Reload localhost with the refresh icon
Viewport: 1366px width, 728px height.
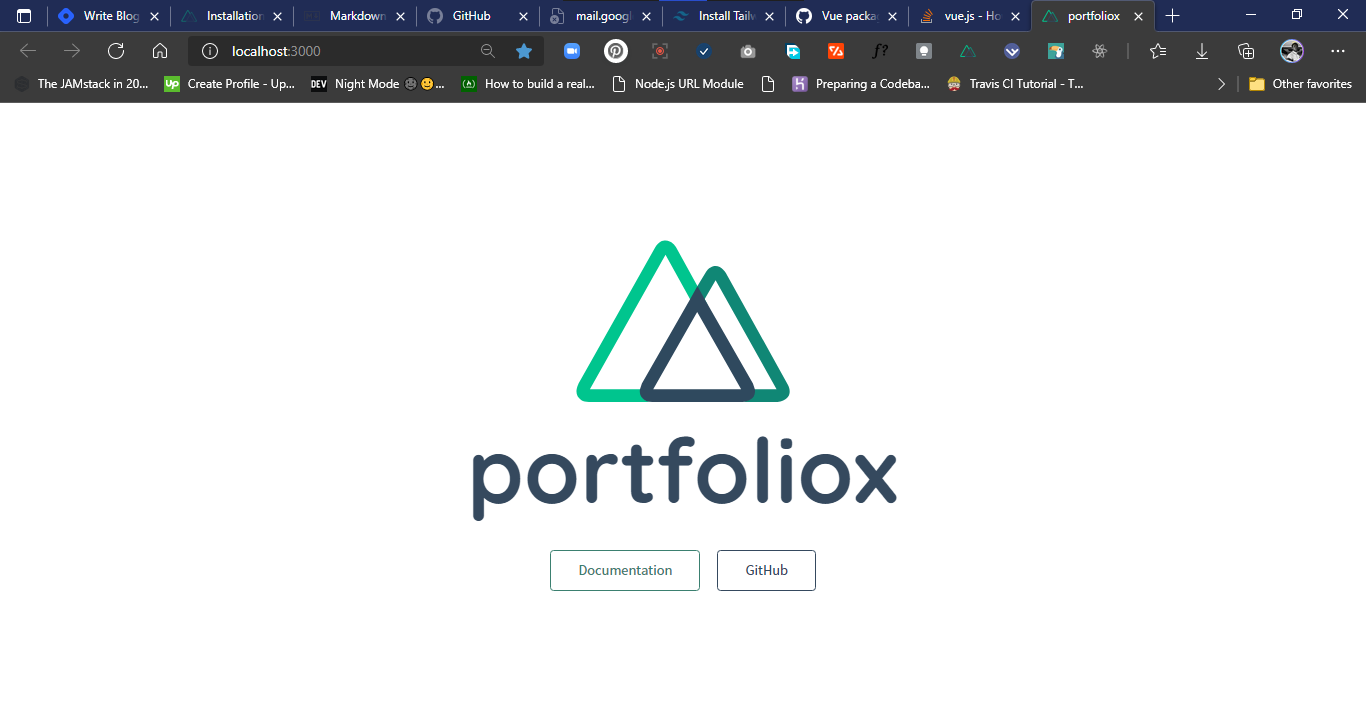click(x=115, y=50)
